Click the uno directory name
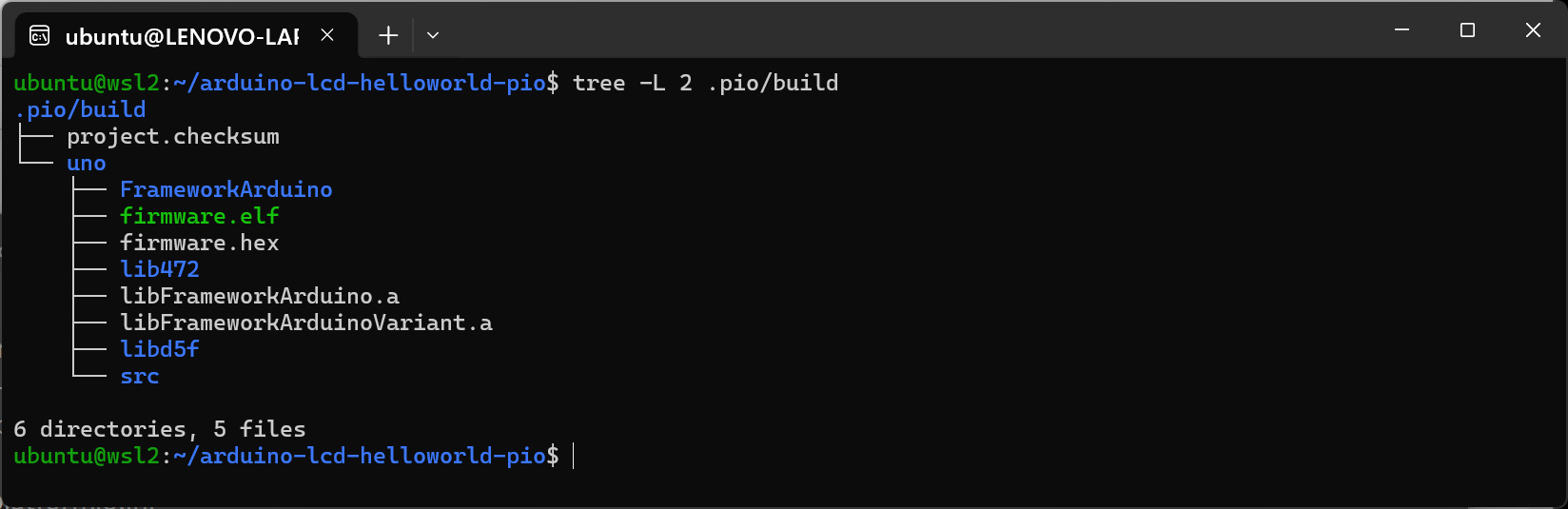The height and width of the screenshot is (509, 1568). 86,163
